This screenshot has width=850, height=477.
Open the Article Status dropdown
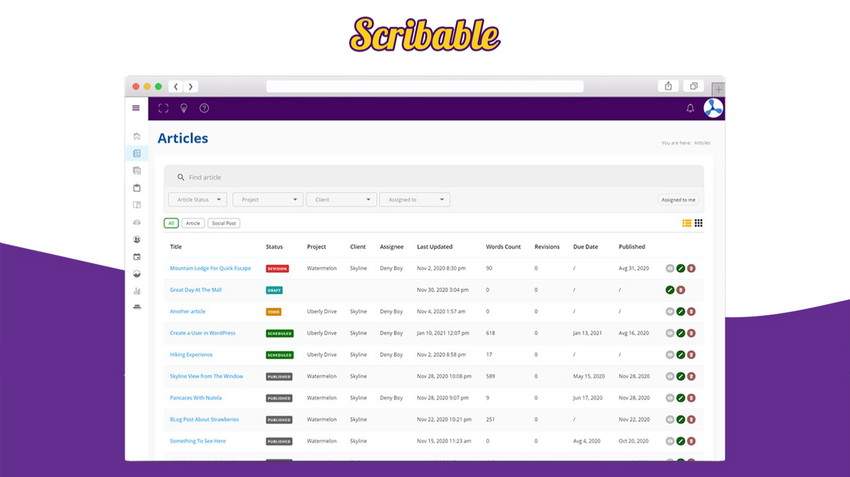(x=198, y=199)
